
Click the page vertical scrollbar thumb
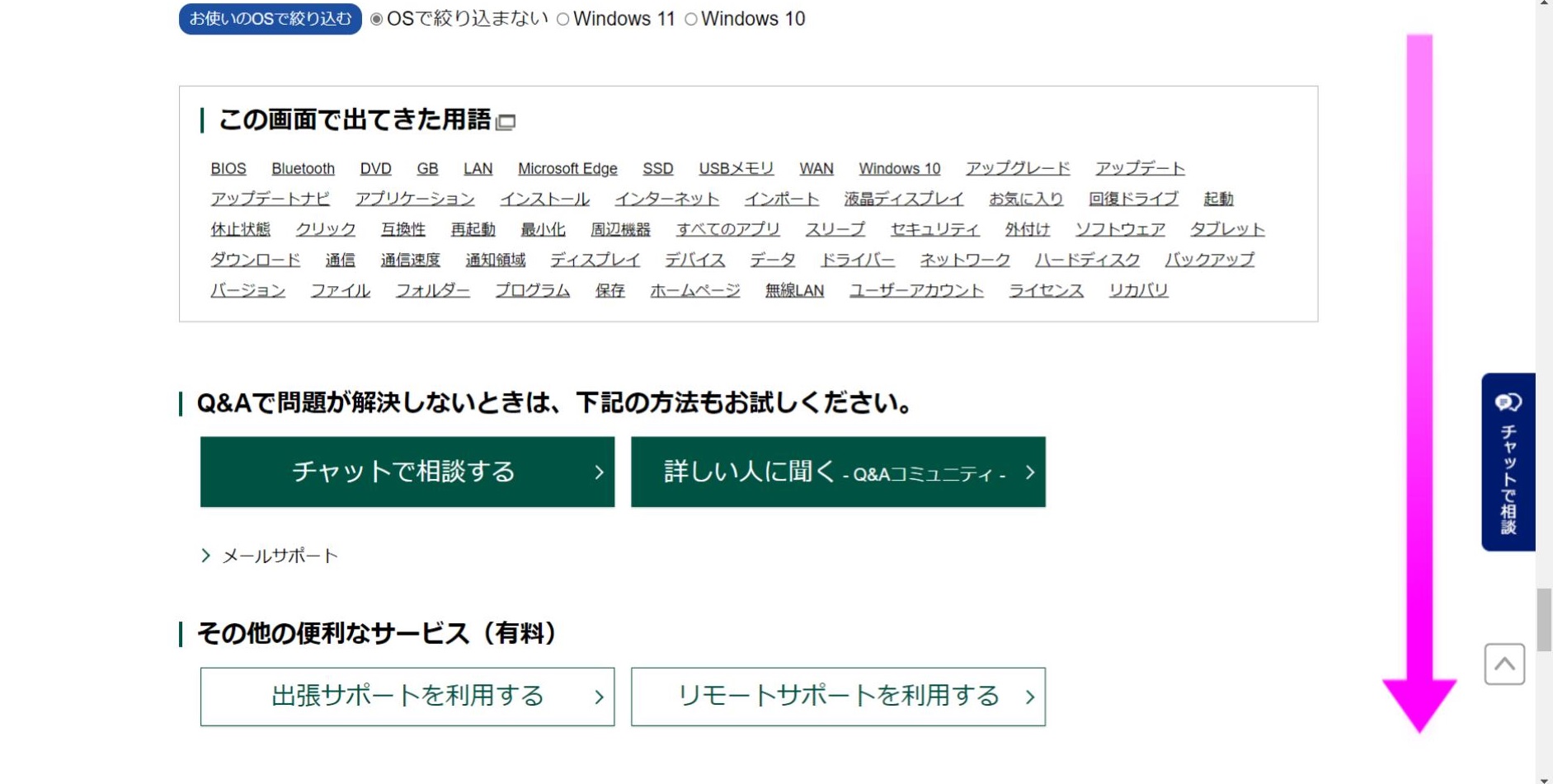1544,619
